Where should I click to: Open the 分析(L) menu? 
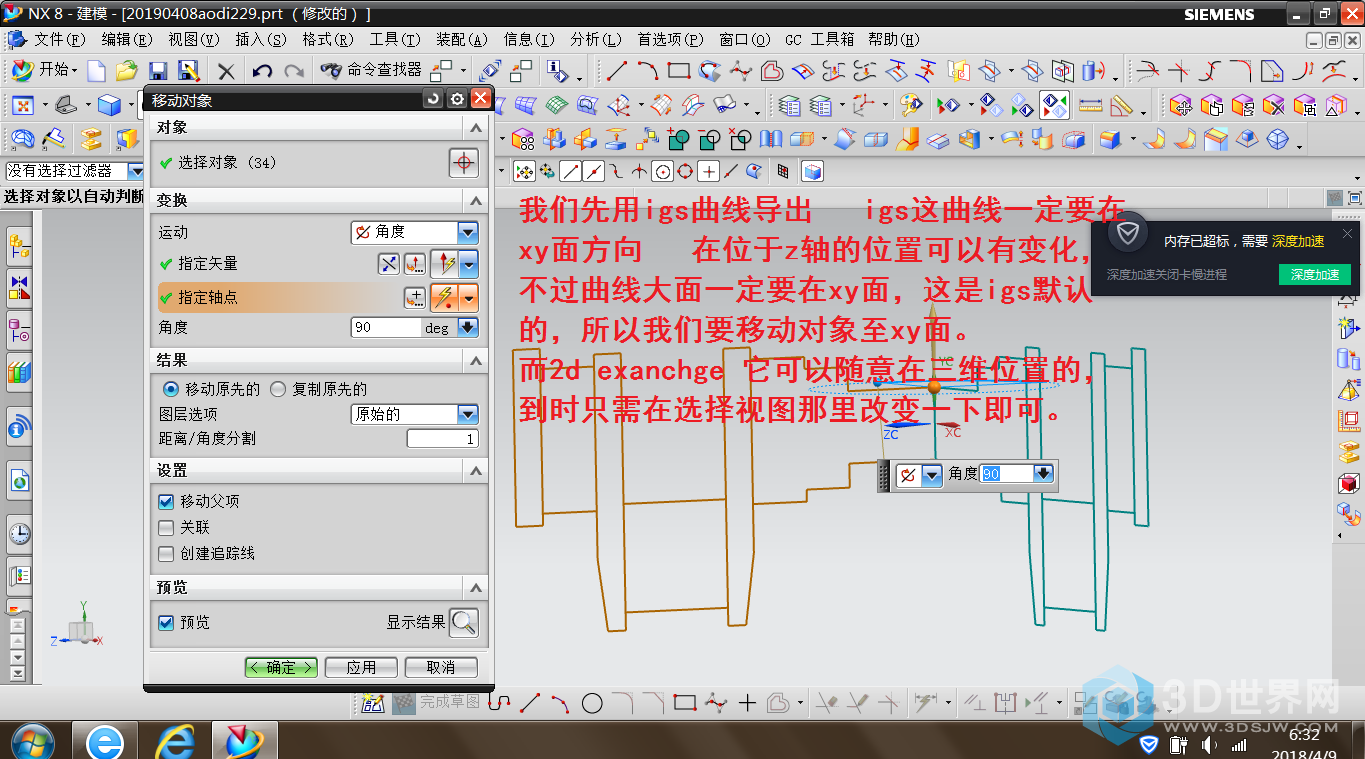pyautogui.click(x=595, y=40)
